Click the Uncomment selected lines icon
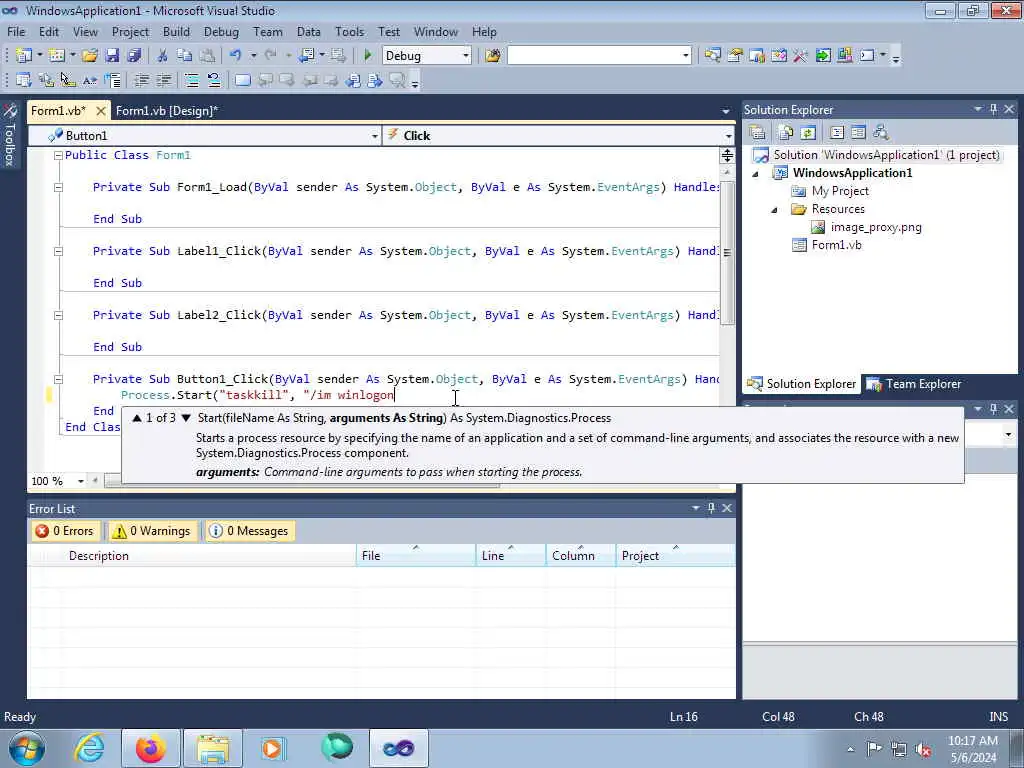The image size is (1024, 768). click(214, 80)
